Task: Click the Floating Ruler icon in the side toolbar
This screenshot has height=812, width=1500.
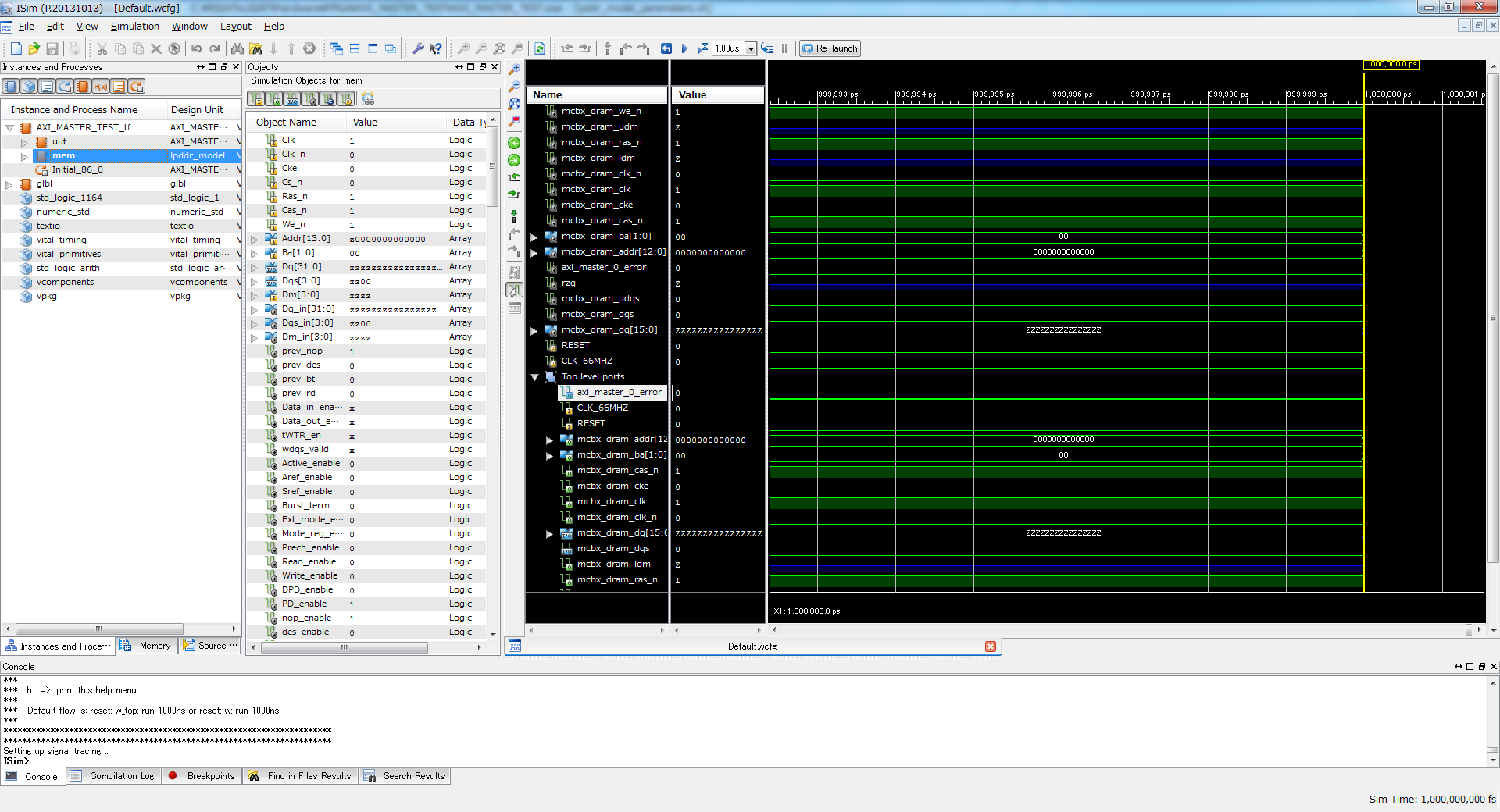Action: coord(514,308)
